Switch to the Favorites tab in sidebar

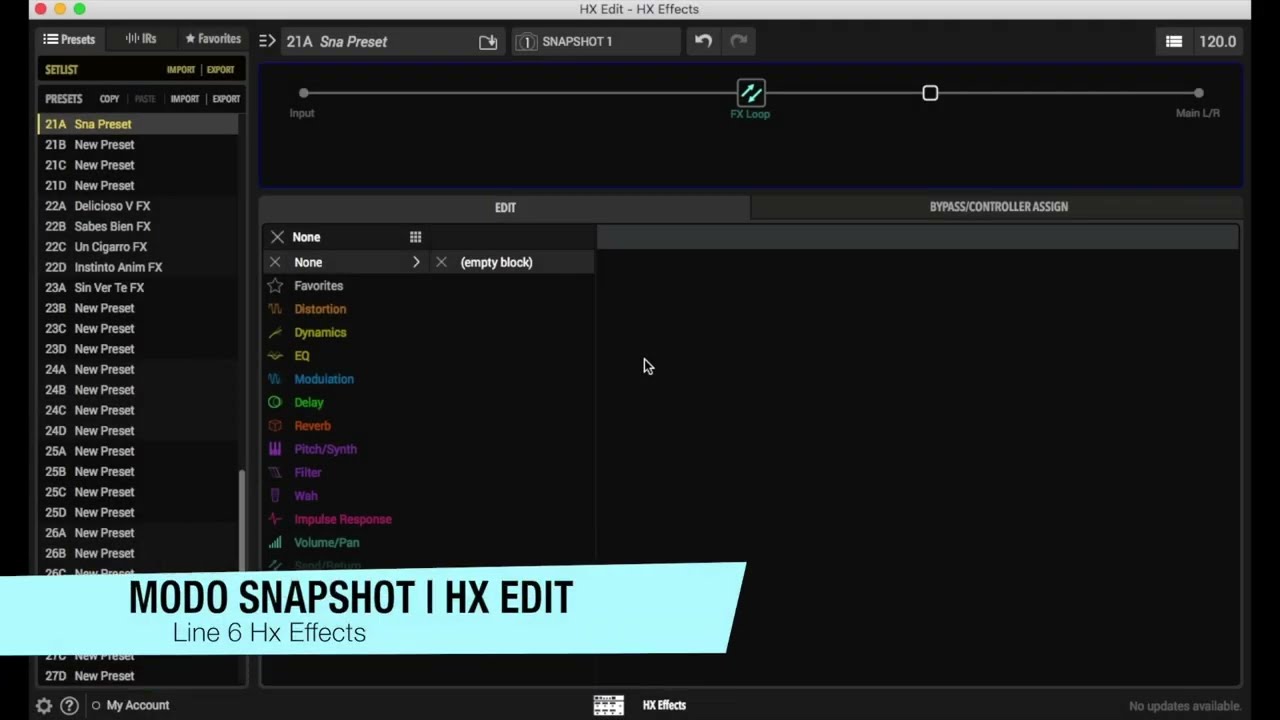click(213, 39)
